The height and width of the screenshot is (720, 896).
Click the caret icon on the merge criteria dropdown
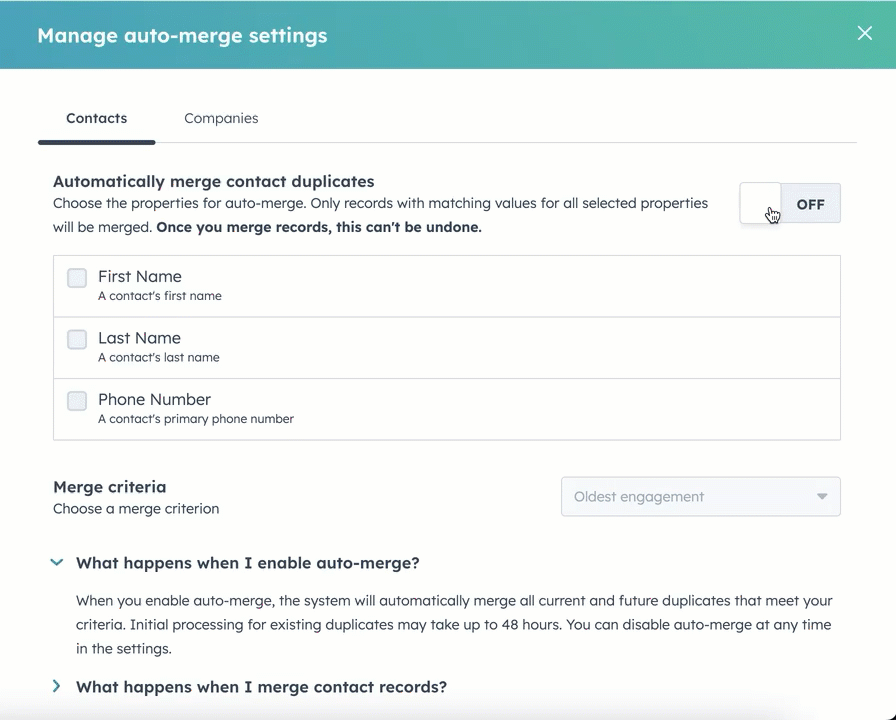pyautogui.click(x=821, y=496)
